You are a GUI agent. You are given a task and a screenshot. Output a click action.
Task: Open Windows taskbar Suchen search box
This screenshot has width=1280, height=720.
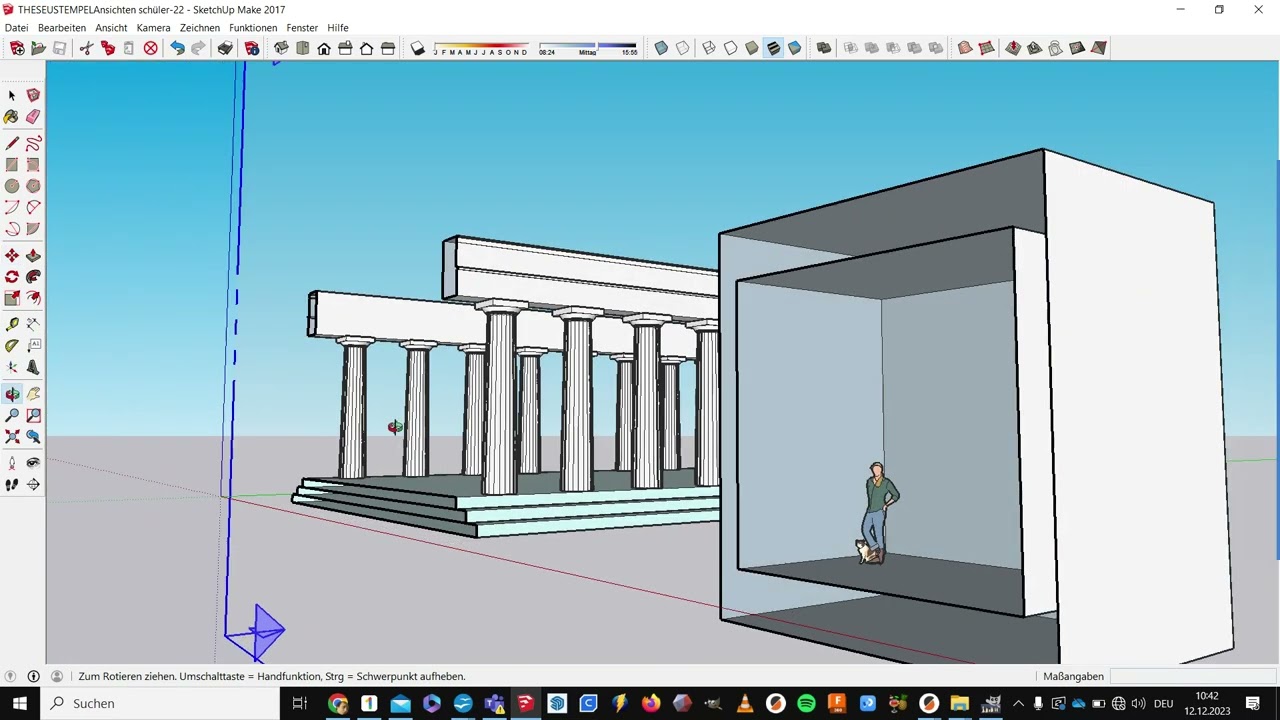160,703
